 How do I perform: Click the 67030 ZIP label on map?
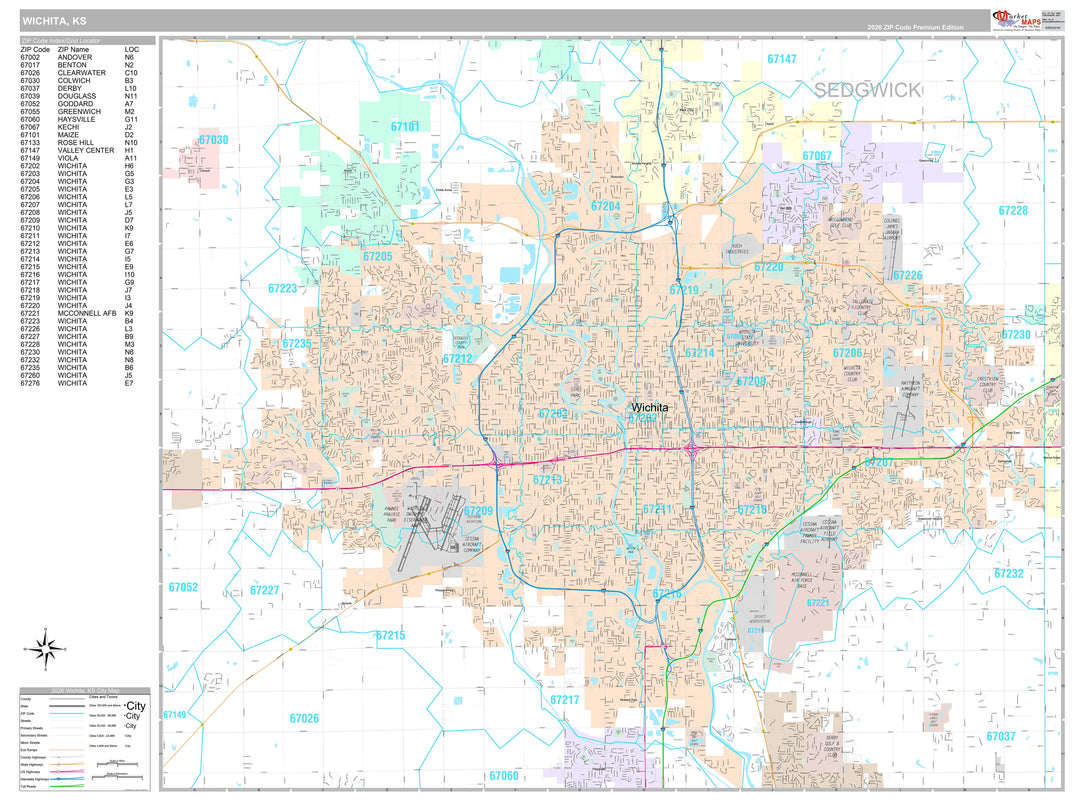click(214, 139)
